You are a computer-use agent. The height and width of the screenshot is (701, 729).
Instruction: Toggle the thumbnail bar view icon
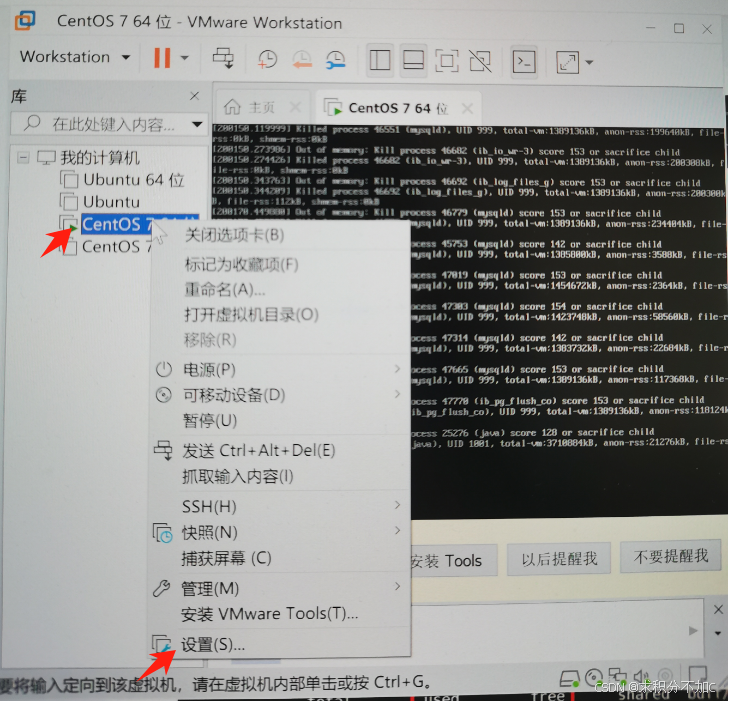(413, 60)
